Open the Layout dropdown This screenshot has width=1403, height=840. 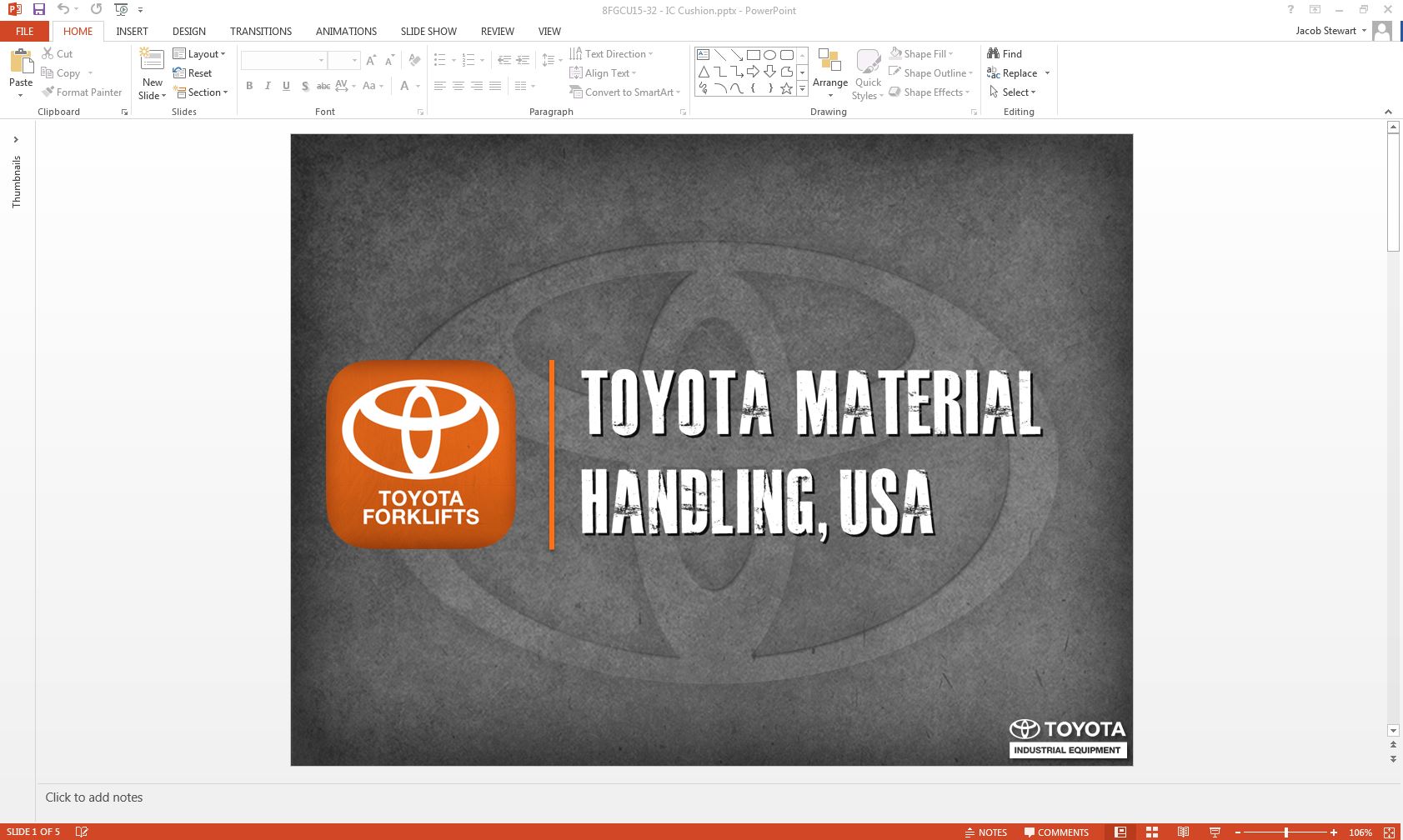pyautogui.click(x=199, y=54)
